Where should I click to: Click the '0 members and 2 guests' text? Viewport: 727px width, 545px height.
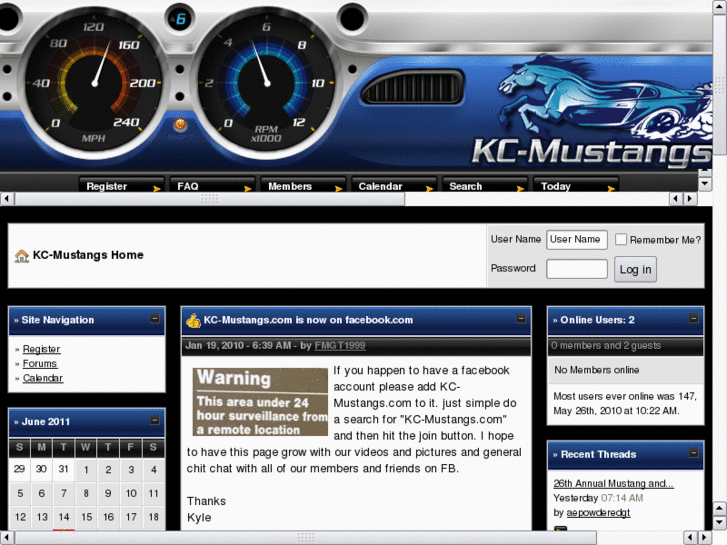pyautogui.click(x=606, y=346)
